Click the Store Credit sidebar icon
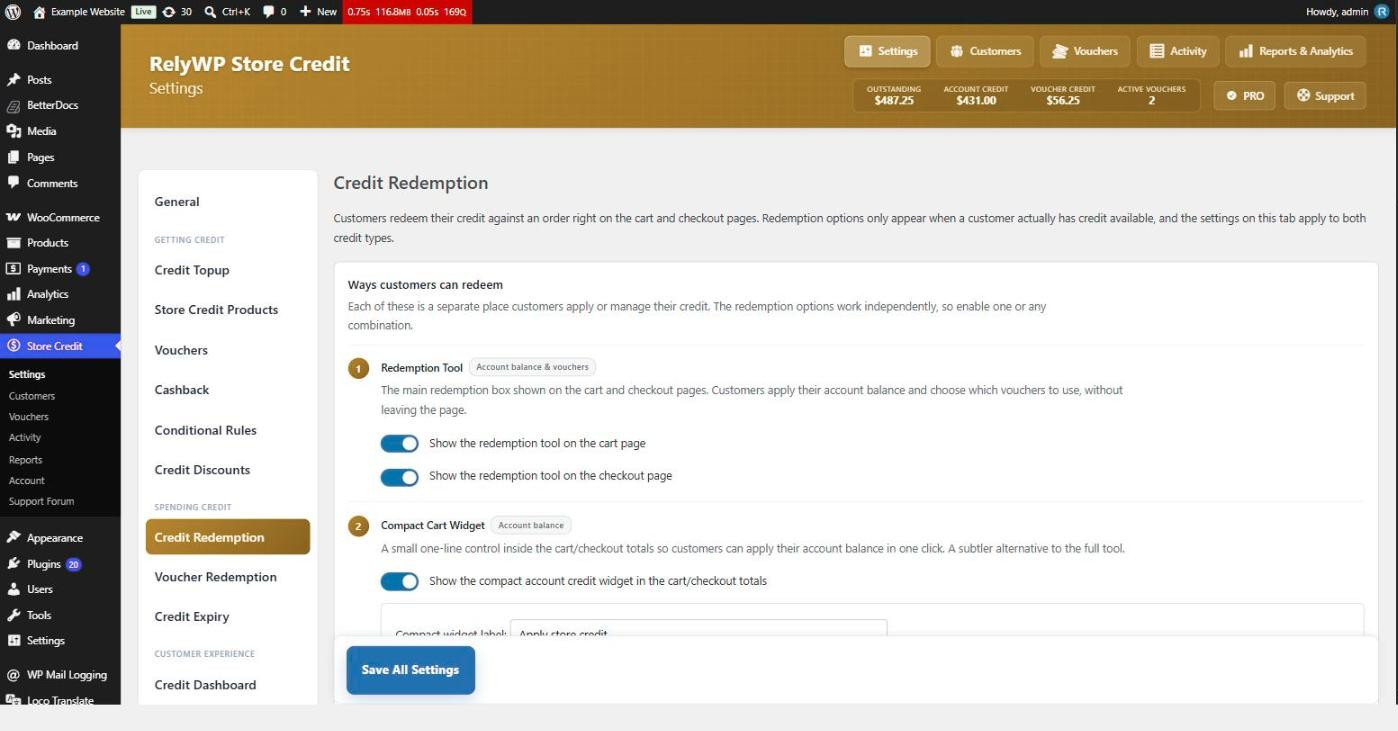 [x=14, y=346]
